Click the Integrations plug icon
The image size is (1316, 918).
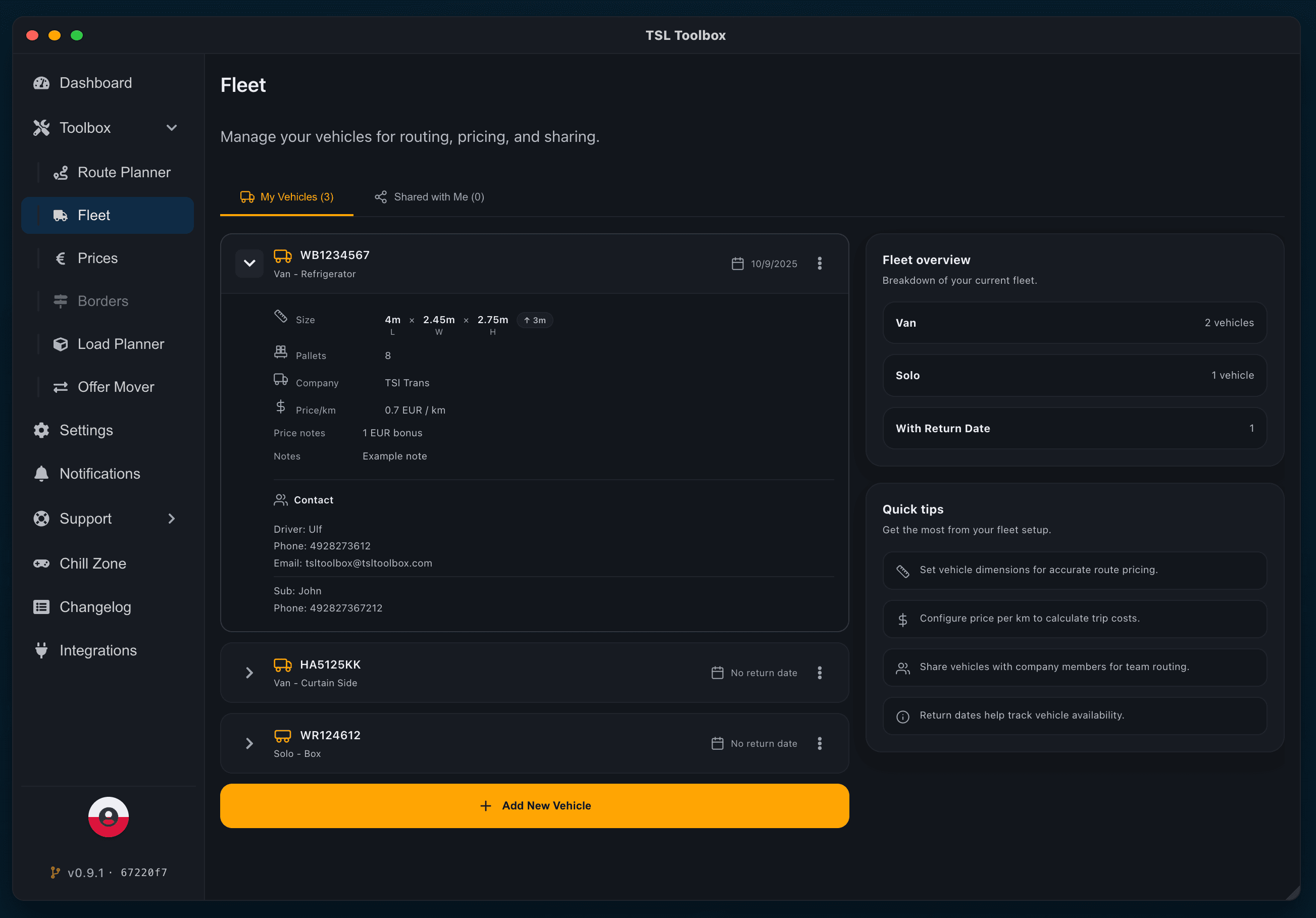(x=41, y=650)
